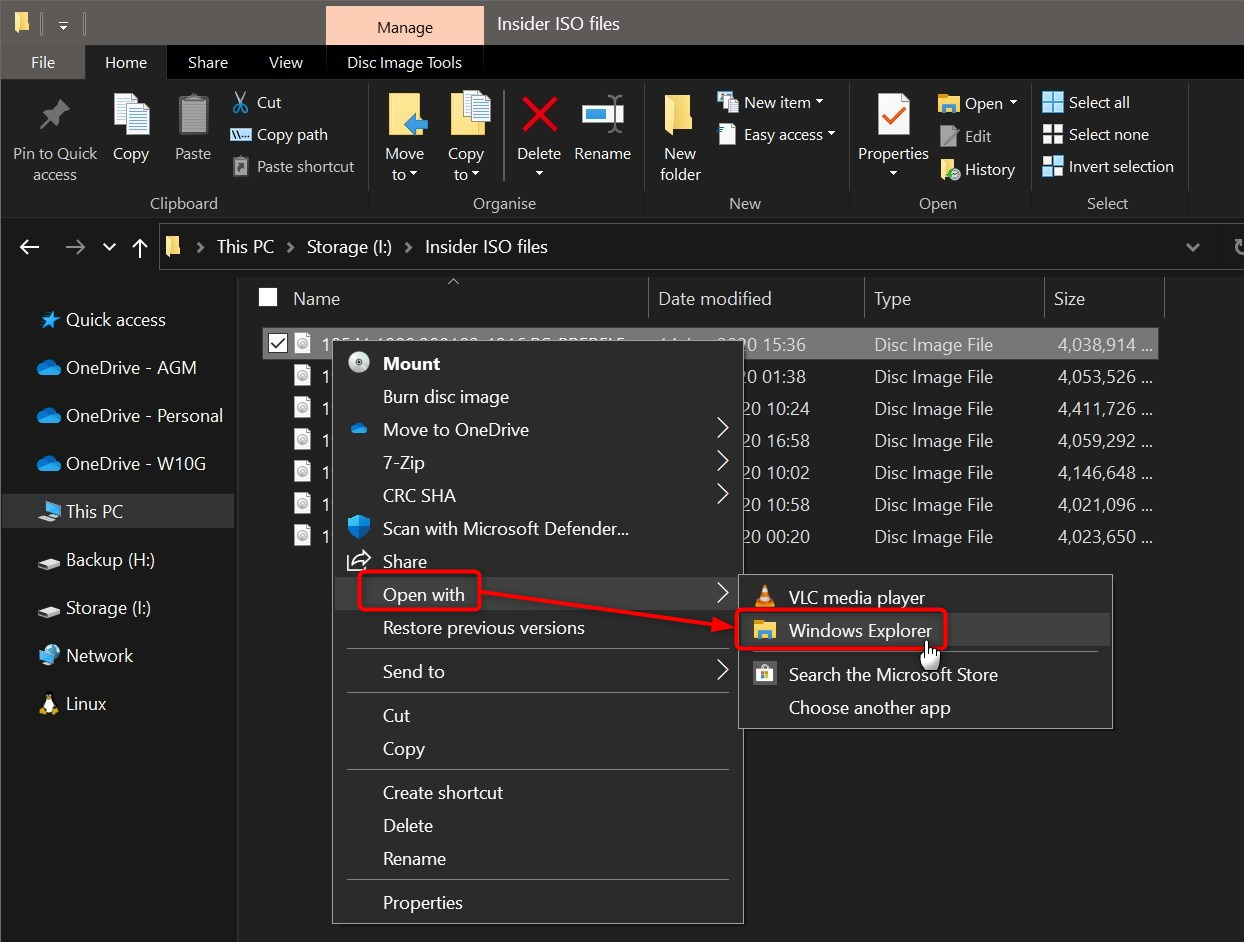Click the forward navigation arrow

[x=75, y=247]
